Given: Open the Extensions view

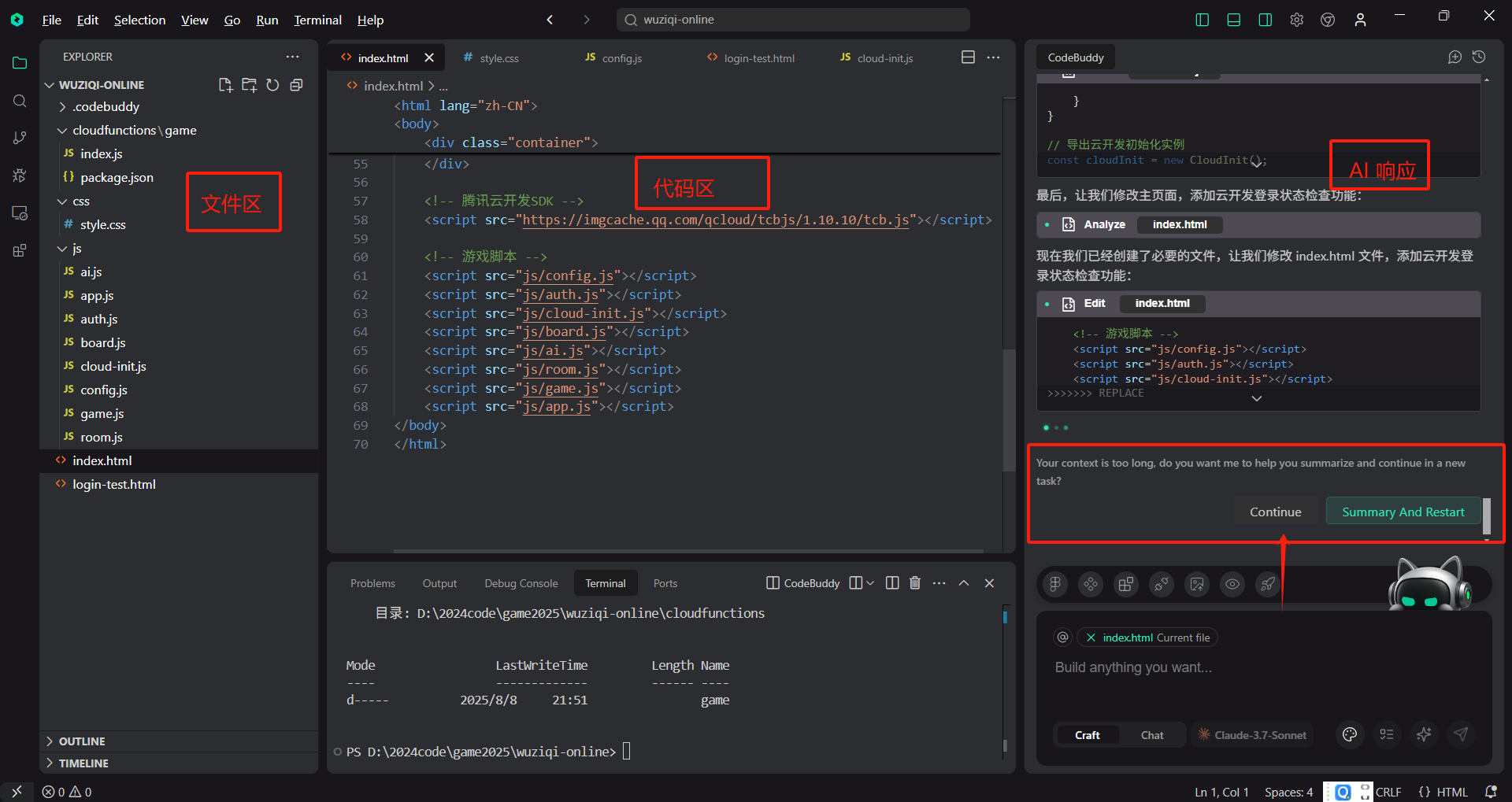Looking at the screenshot, I should click(20, 251).
